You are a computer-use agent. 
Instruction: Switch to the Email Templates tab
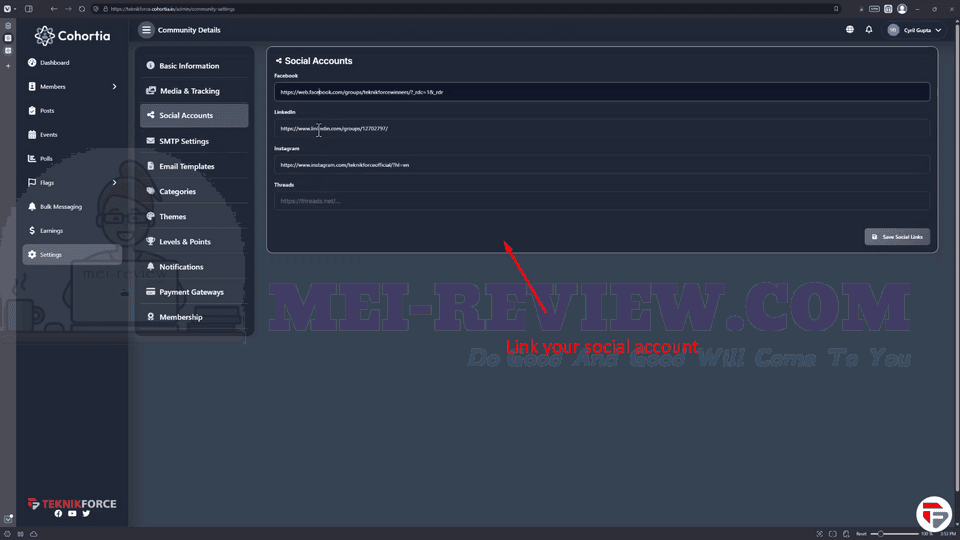click(x=194, y=166)
